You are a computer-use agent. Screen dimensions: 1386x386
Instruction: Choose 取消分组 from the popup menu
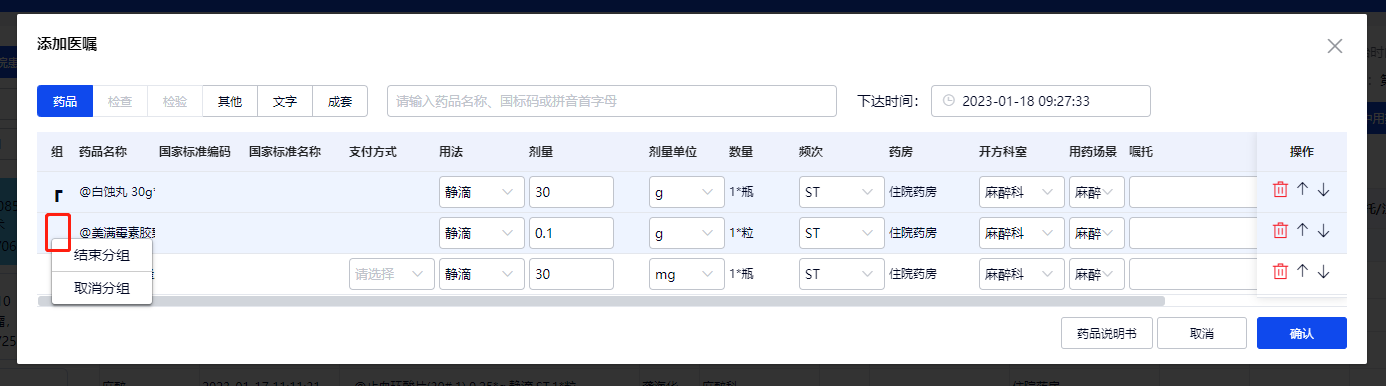pyautogui.click(x=101, y=288)
